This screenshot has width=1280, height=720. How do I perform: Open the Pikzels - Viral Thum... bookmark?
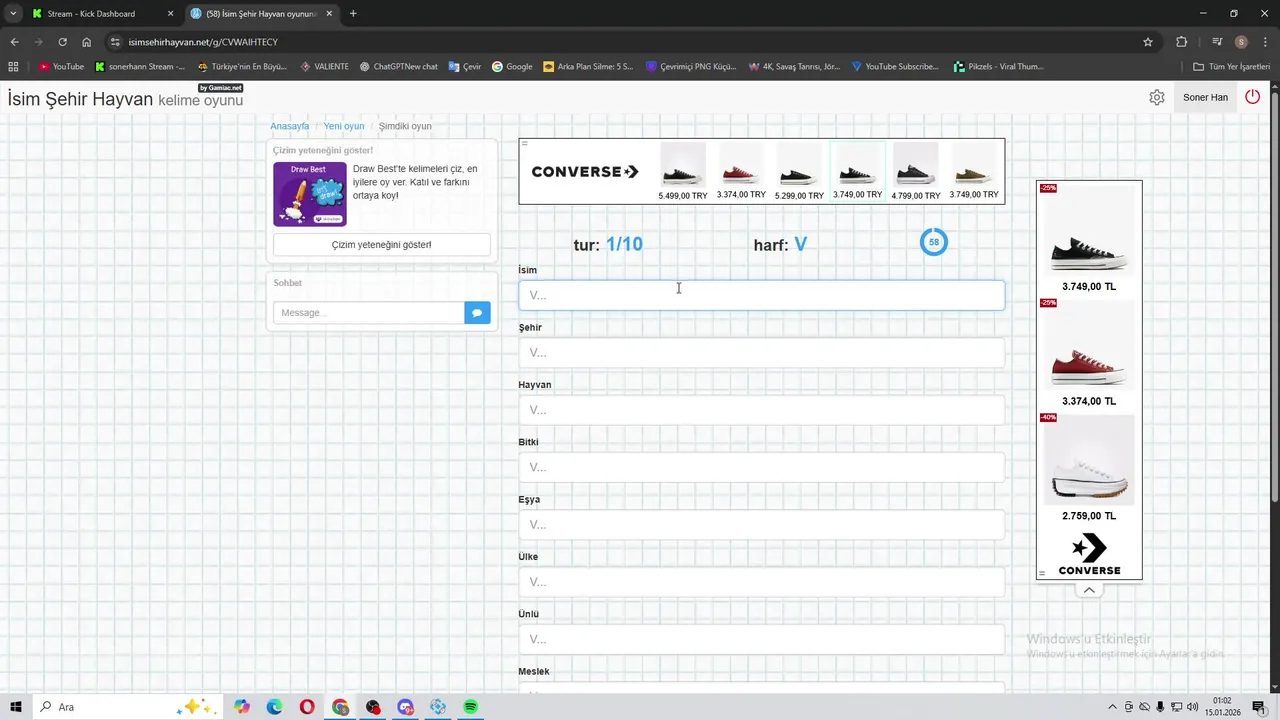(x=997, y=67)
